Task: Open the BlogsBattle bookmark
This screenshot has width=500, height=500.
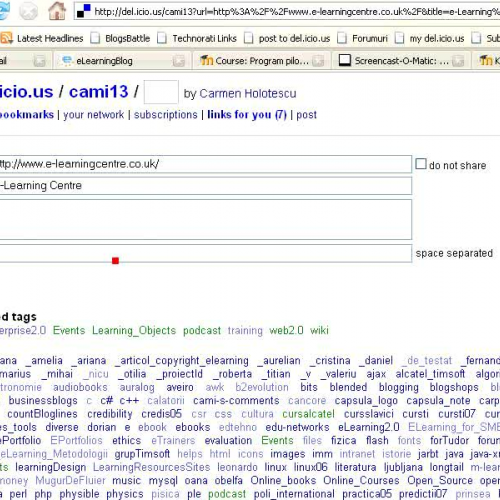Action: click(128, 39)
